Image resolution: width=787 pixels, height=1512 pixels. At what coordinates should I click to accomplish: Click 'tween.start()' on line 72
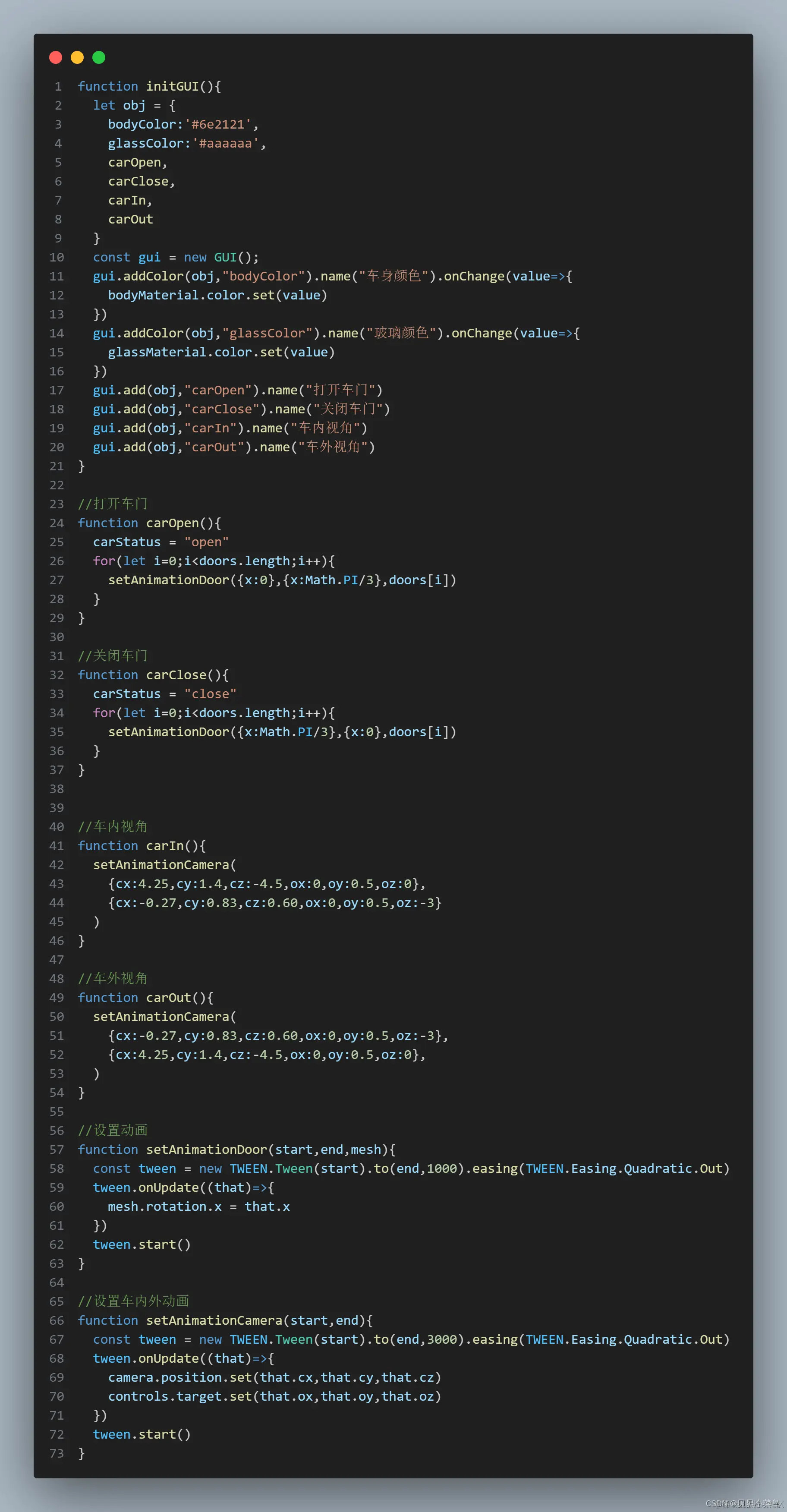point(142,1434)
